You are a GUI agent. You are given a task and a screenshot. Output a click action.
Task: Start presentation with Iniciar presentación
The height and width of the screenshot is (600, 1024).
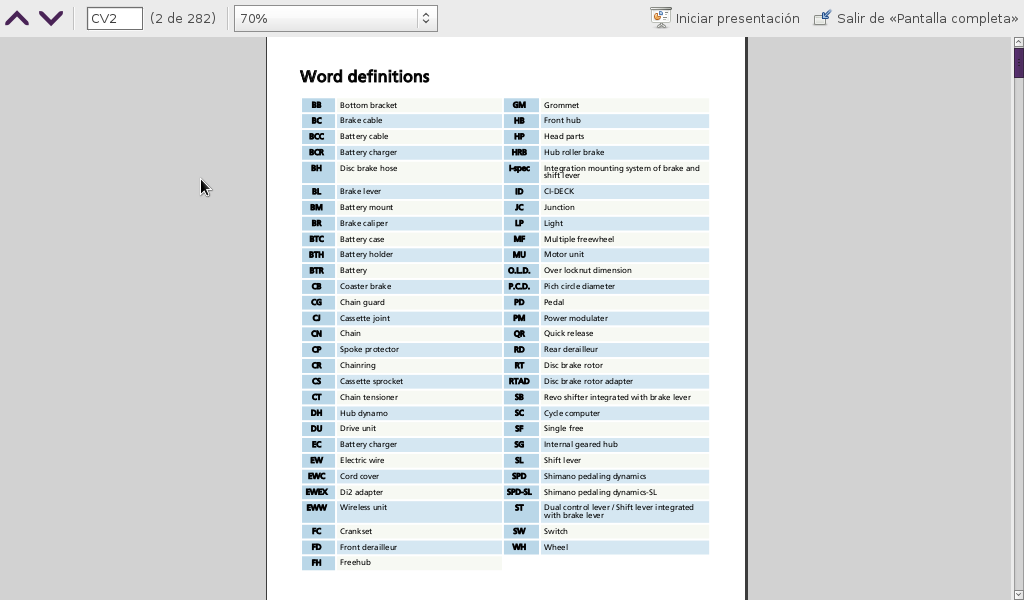pos(737,18)
